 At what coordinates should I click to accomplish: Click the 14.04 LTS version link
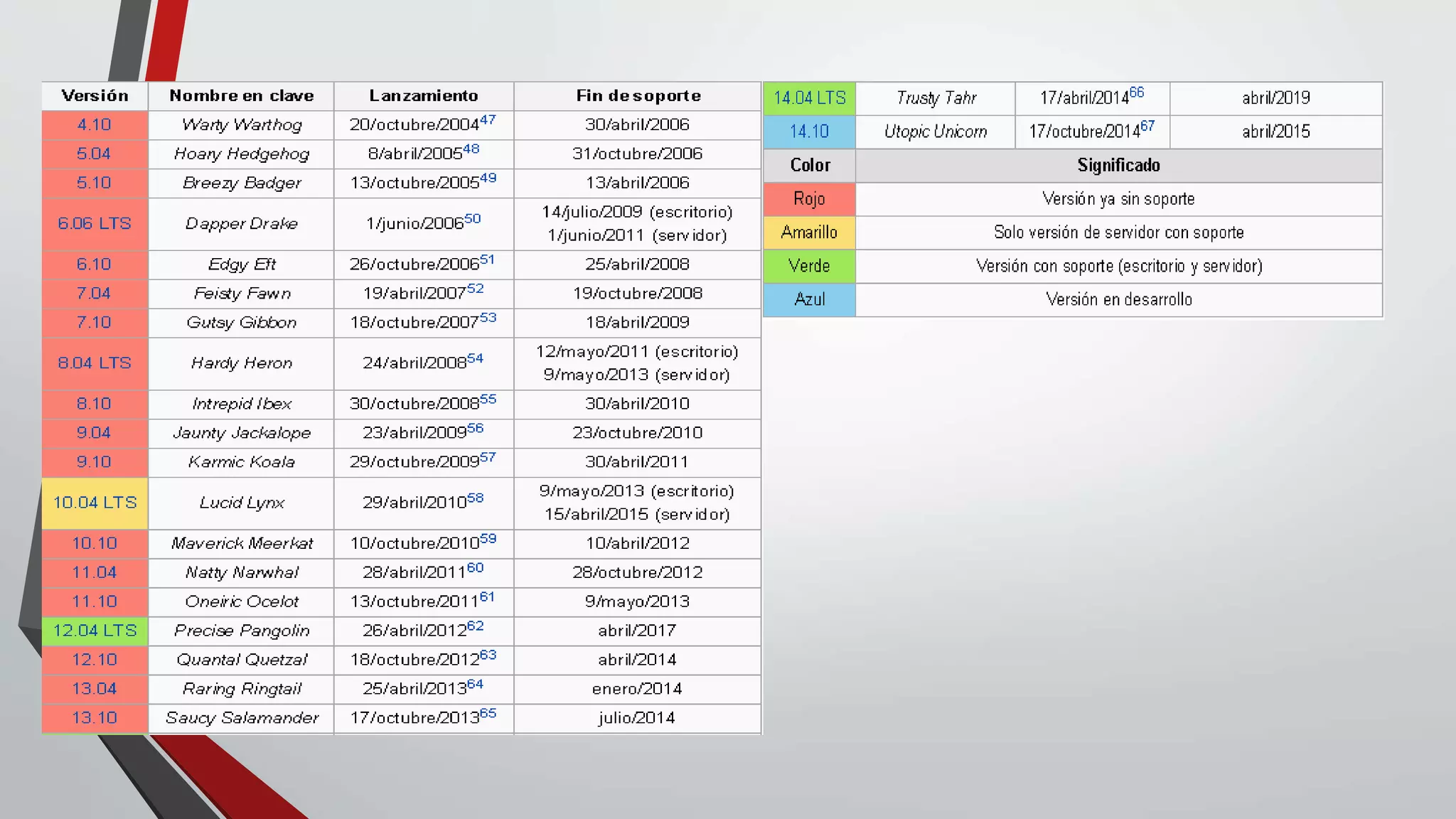(x=809, y=98)
